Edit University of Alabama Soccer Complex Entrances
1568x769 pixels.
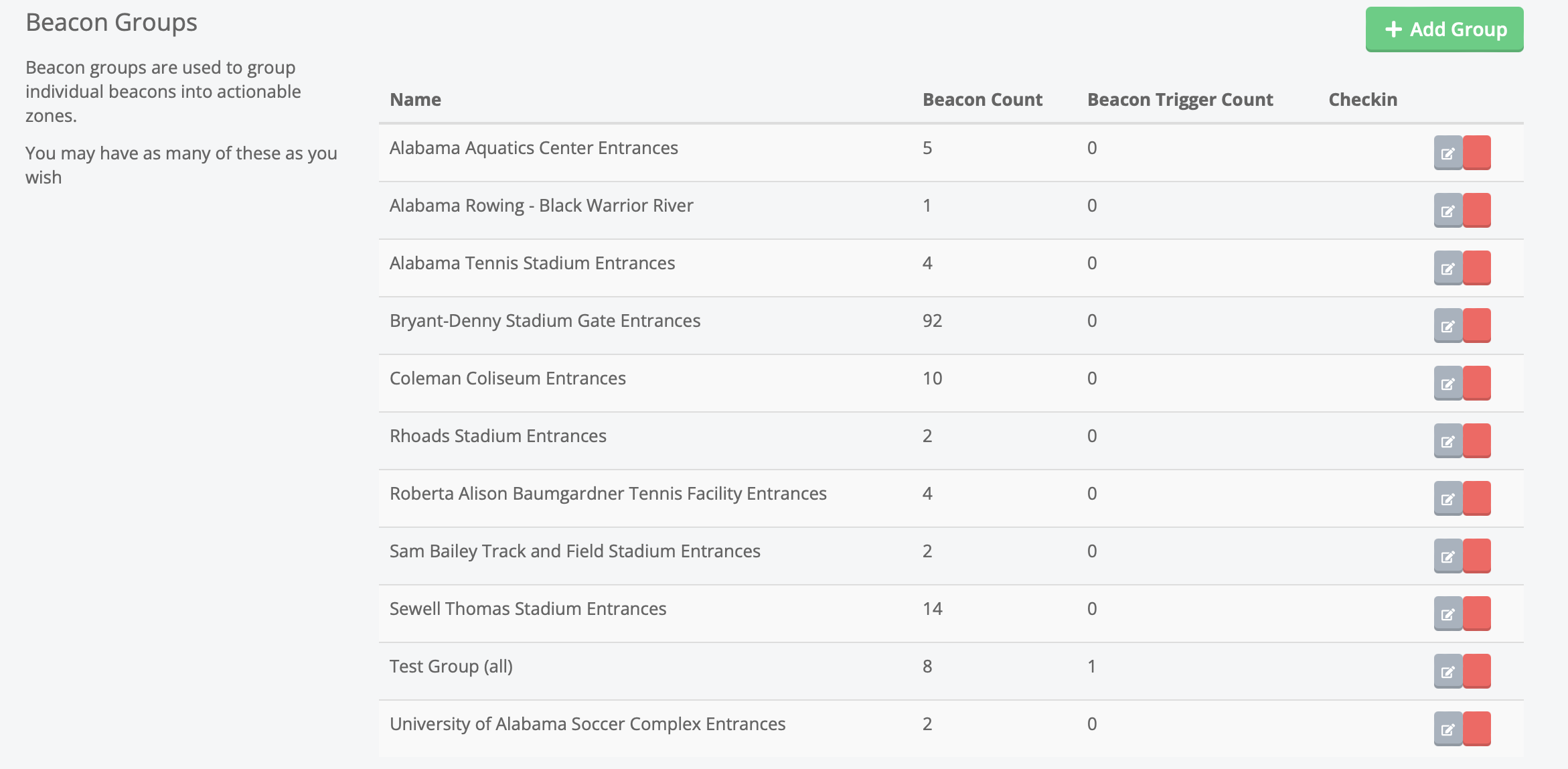coord(1448,729)
